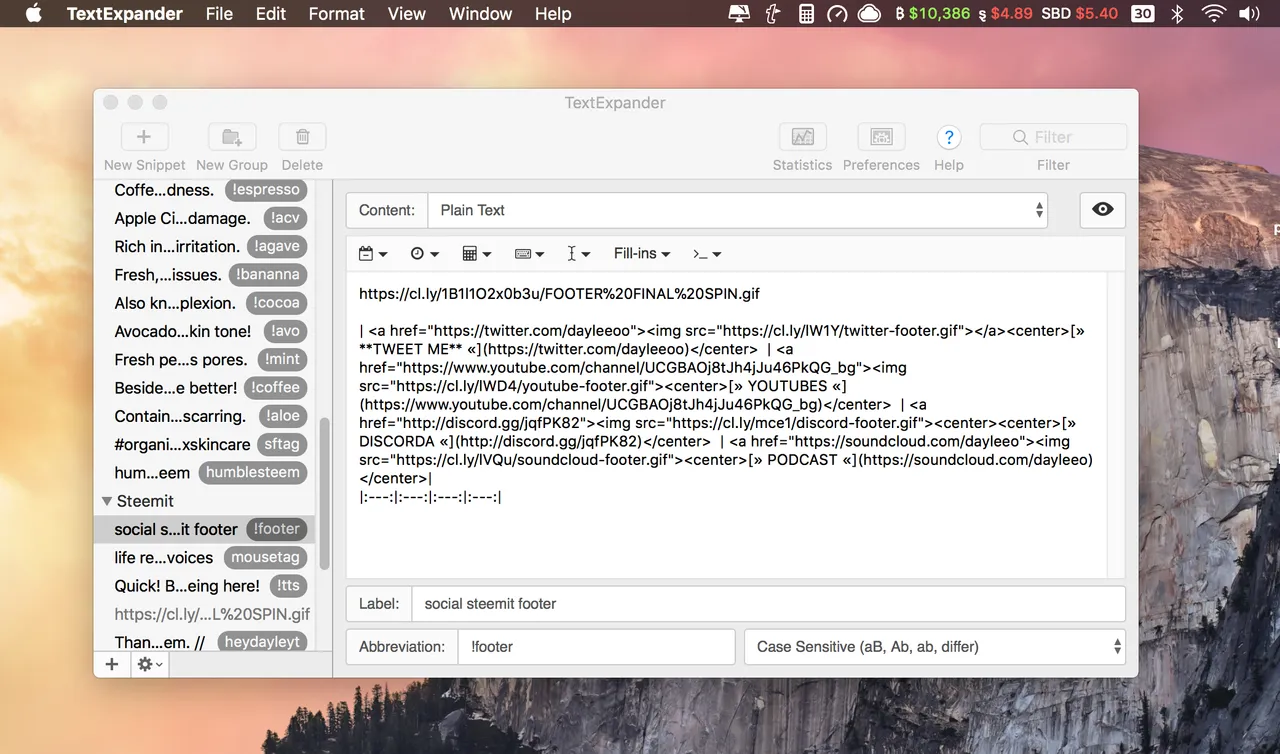
Task: Open the Format menu
Action: click(337, 14)
